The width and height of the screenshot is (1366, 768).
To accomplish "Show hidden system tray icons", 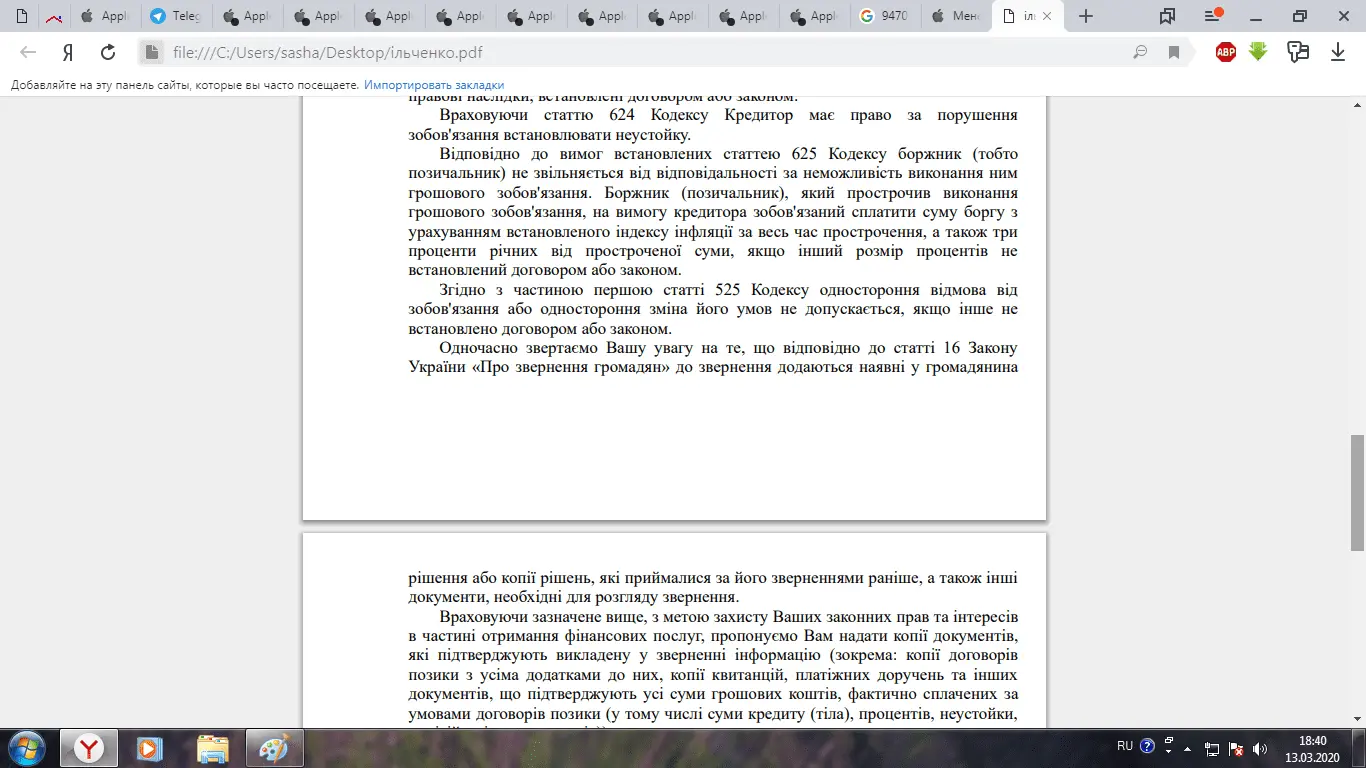I will (x=1187, y=747).
